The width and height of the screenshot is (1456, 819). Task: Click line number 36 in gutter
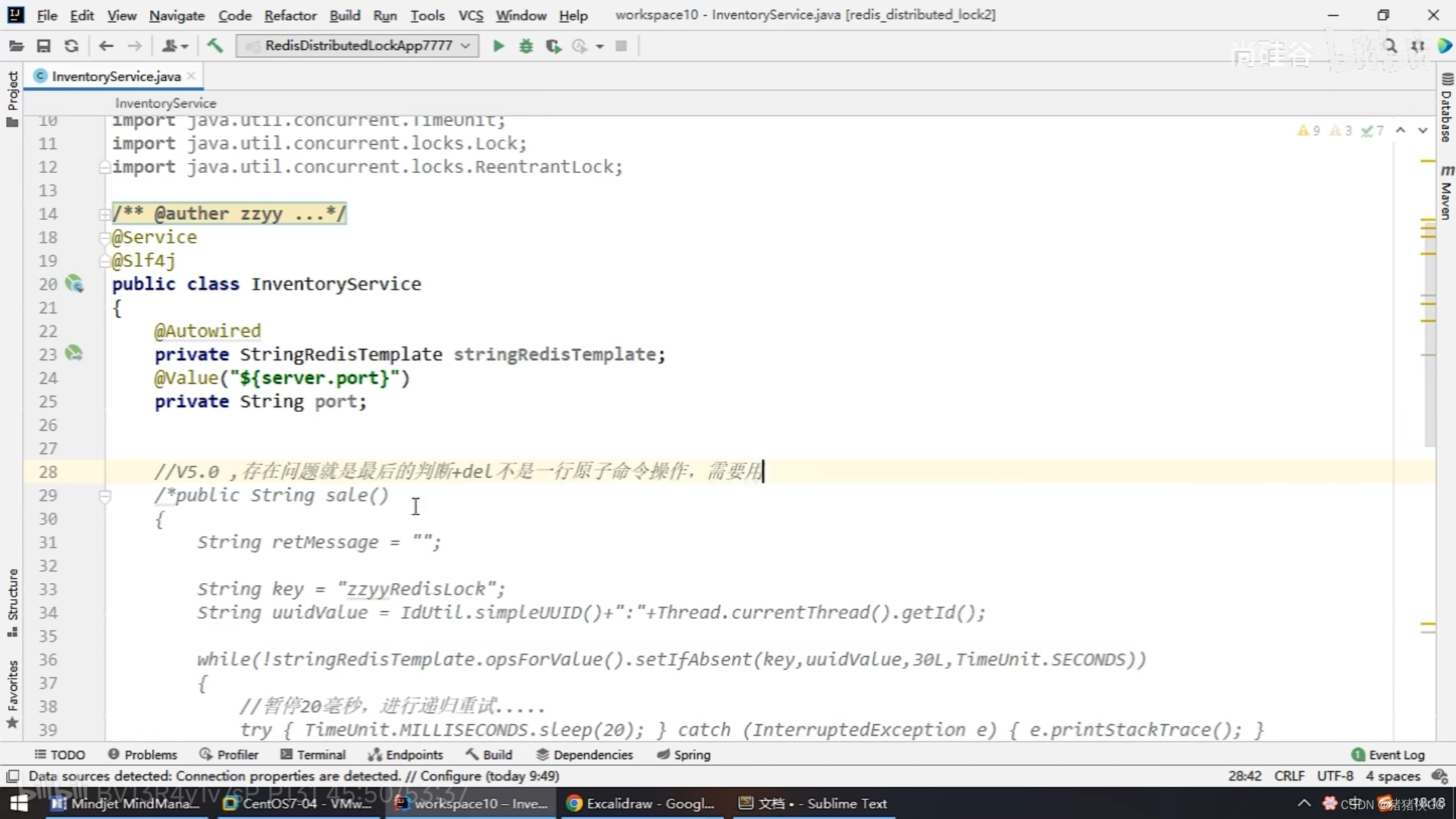(48, 660)
